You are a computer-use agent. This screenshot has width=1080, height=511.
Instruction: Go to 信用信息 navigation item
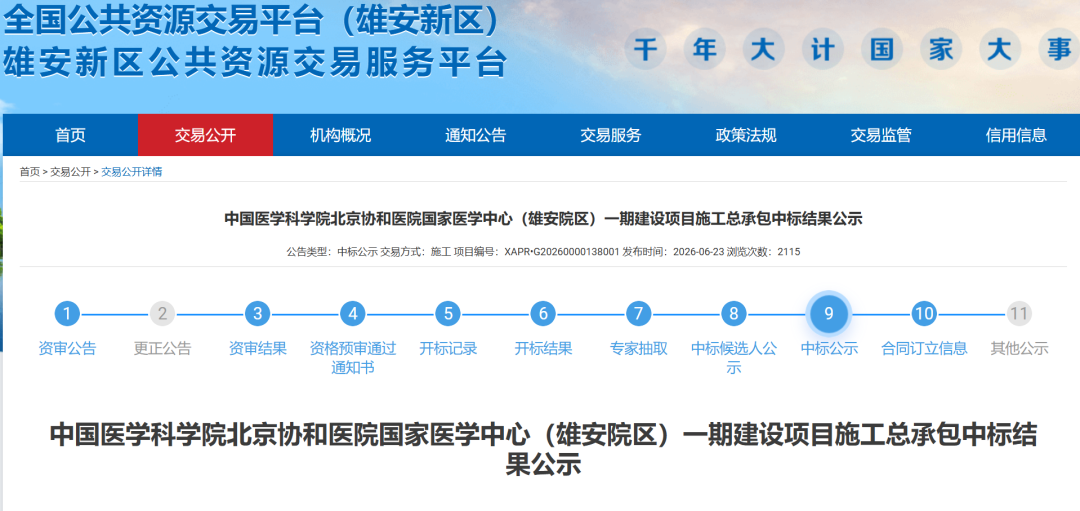[x=1015, y=135]
